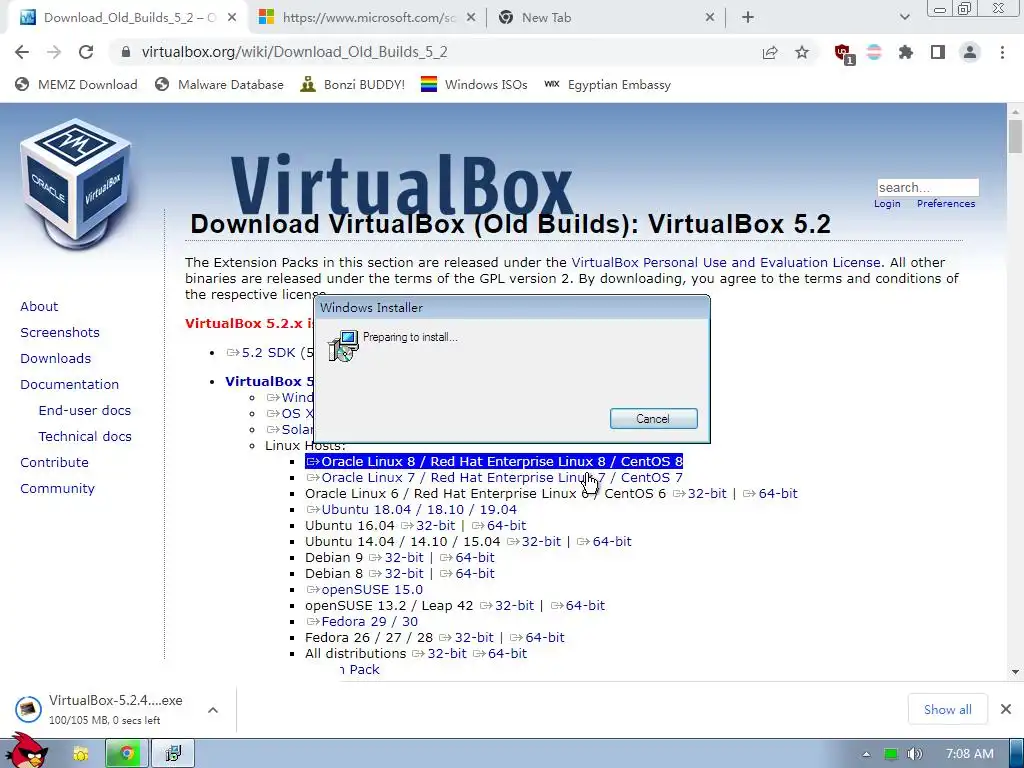Click the VirtualBox Personal Use and Evaluation License link

[726, 263]
